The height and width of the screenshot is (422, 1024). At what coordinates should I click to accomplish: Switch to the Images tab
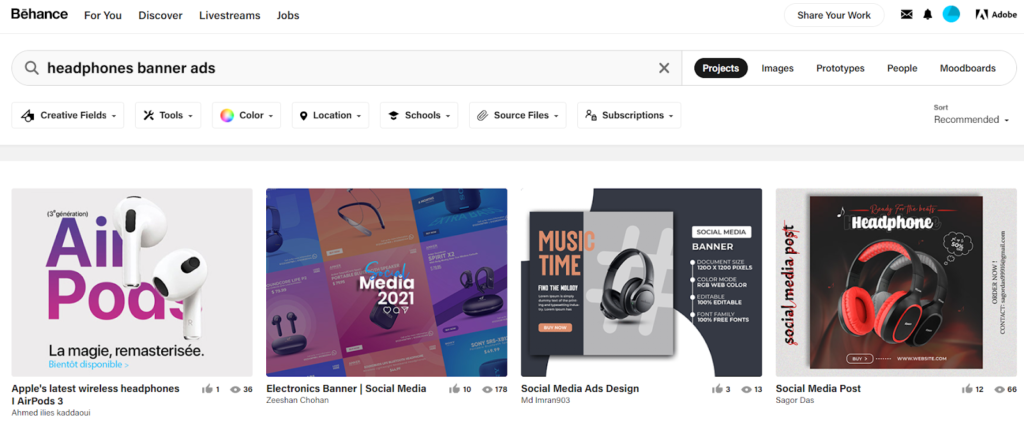click(x=777, y=68)
